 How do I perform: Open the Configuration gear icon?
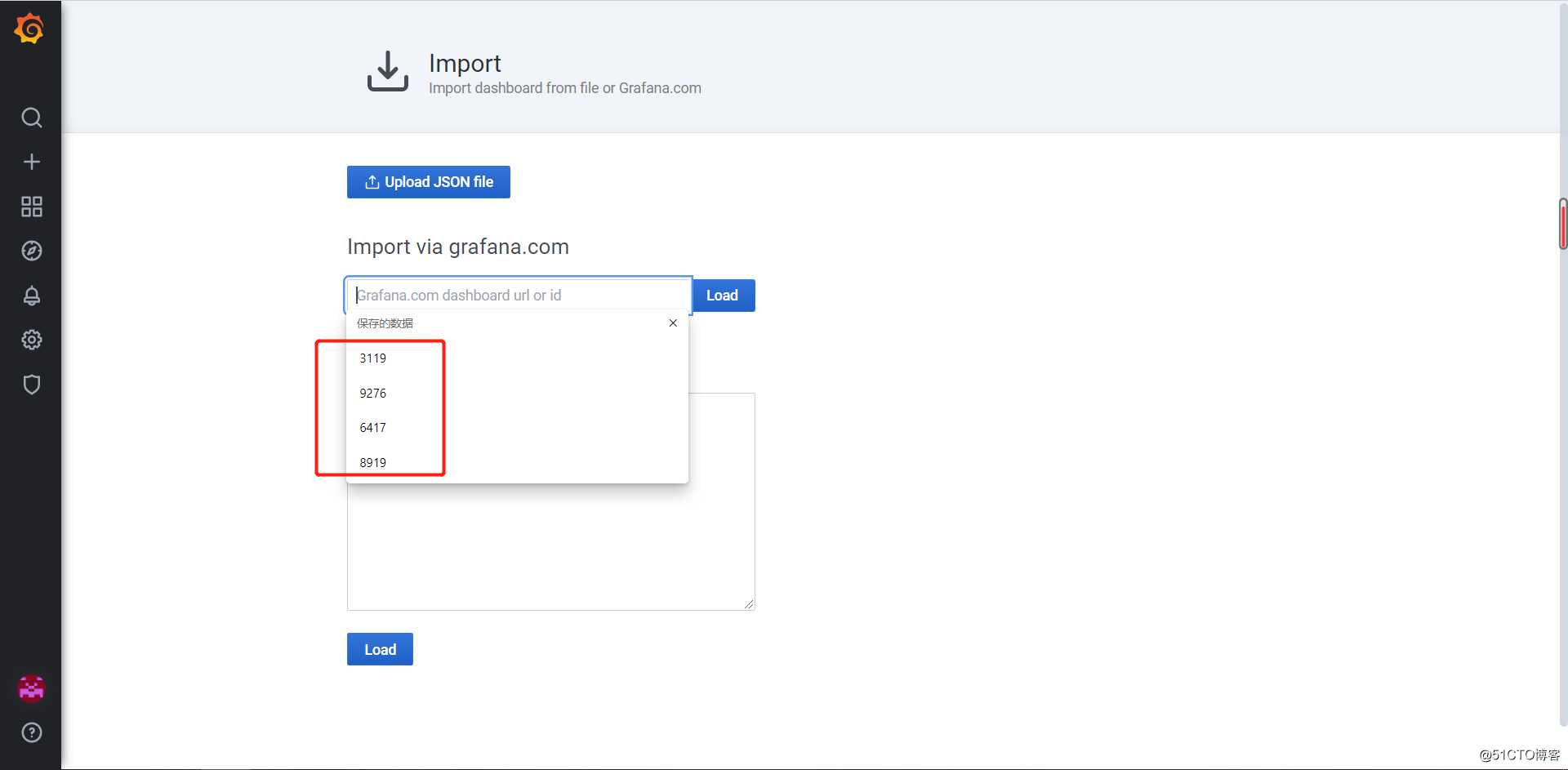31,340
